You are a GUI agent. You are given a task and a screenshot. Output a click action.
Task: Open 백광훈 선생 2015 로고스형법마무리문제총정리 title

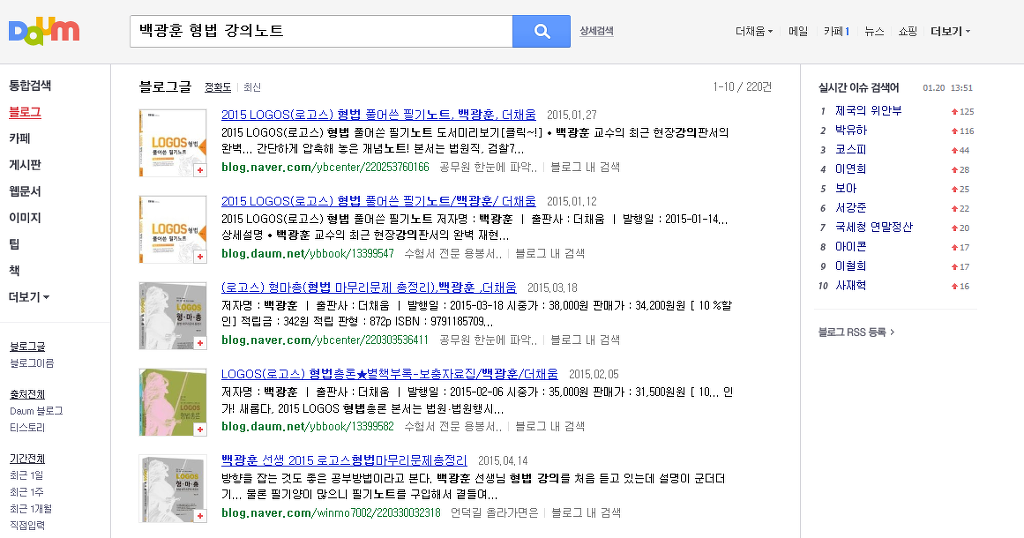(x=344, y=460)
